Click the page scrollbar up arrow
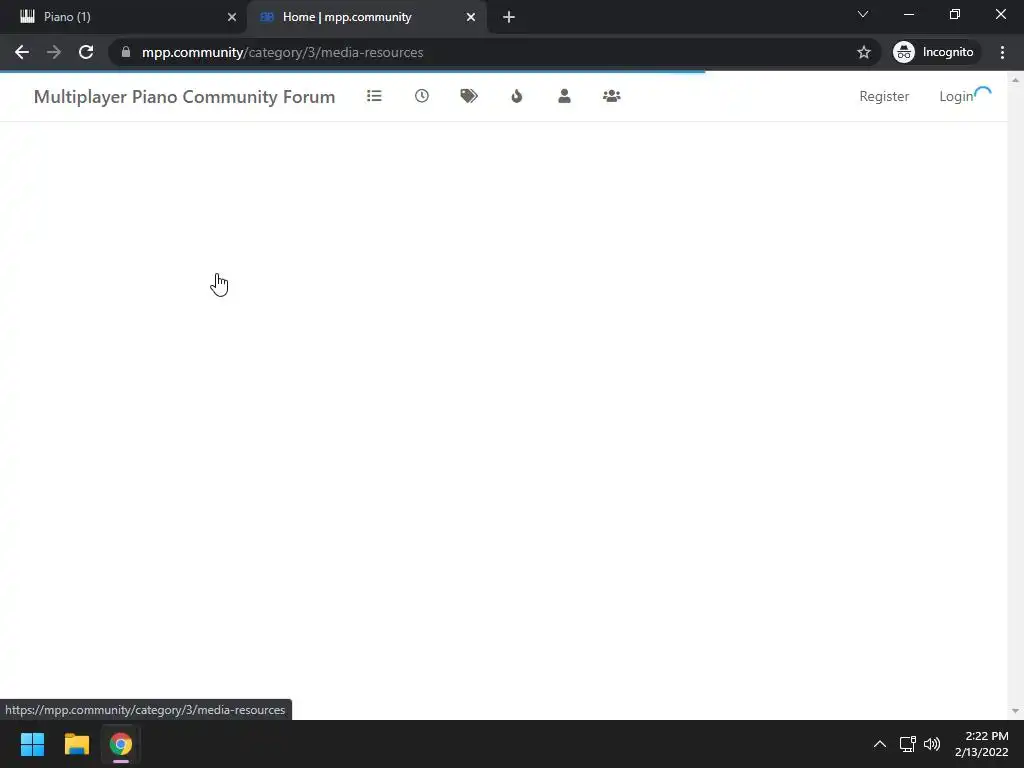Viewport: 1024px width, 768px height. coord(1015,80)
